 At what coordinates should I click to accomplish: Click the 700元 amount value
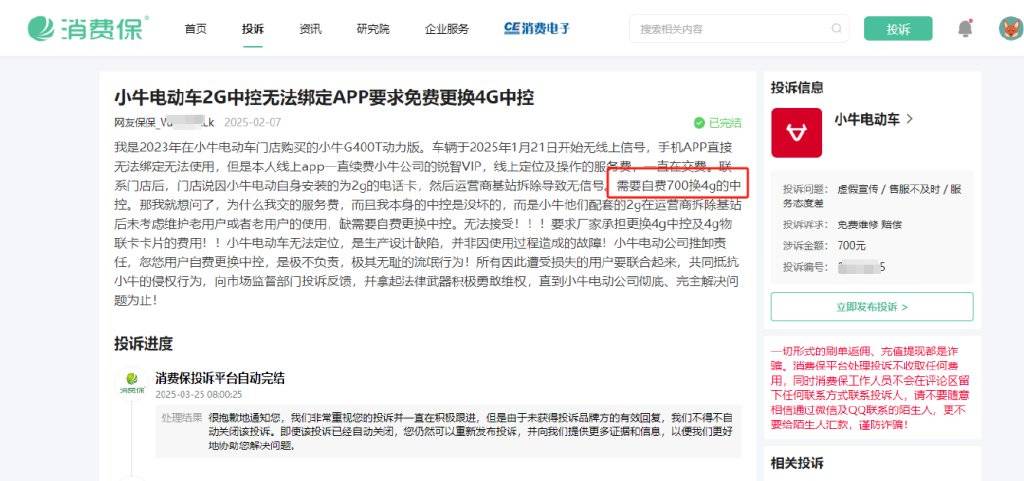point(851,246)
